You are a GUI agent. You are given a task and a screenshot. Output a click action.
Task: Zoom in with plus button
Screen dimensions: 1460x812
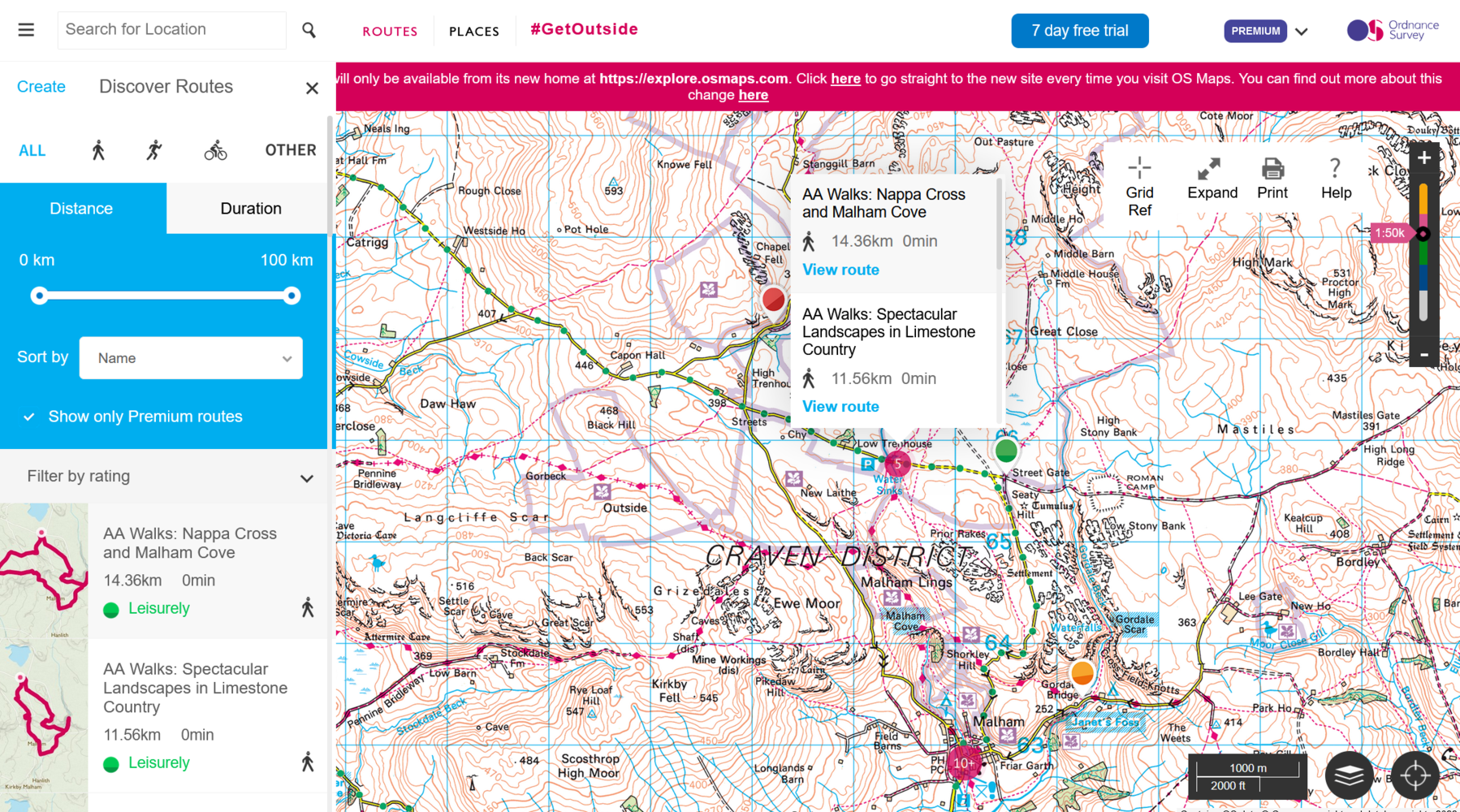[x=1423, y=158]
